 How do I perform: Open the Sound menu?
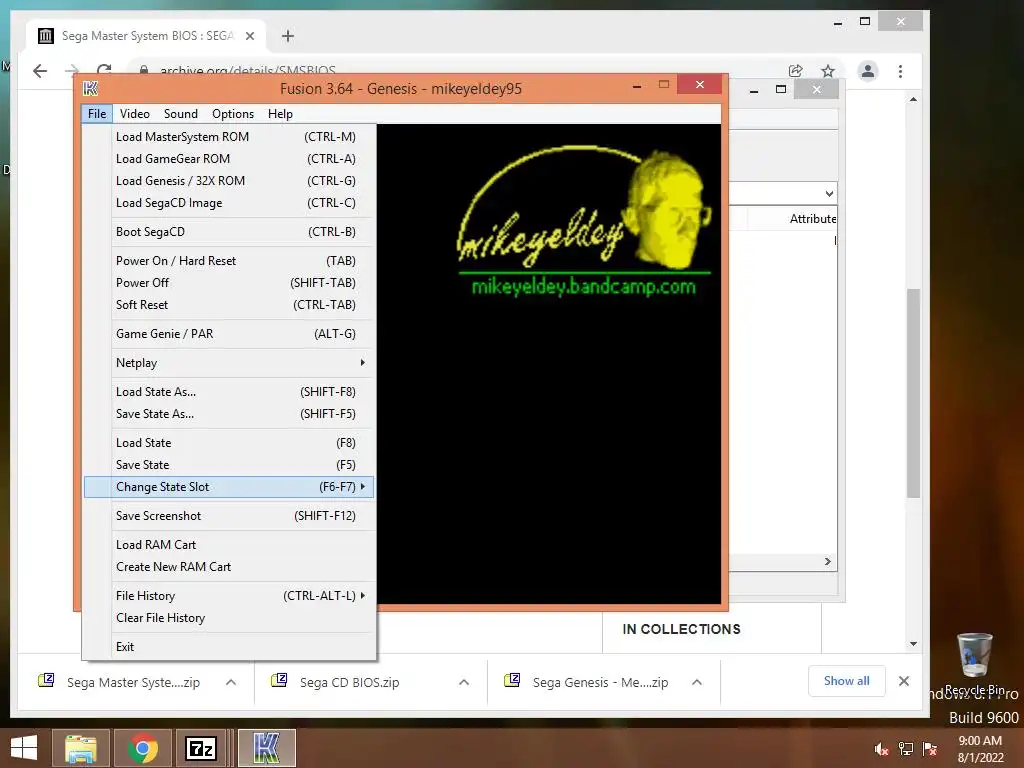point(181,114)
